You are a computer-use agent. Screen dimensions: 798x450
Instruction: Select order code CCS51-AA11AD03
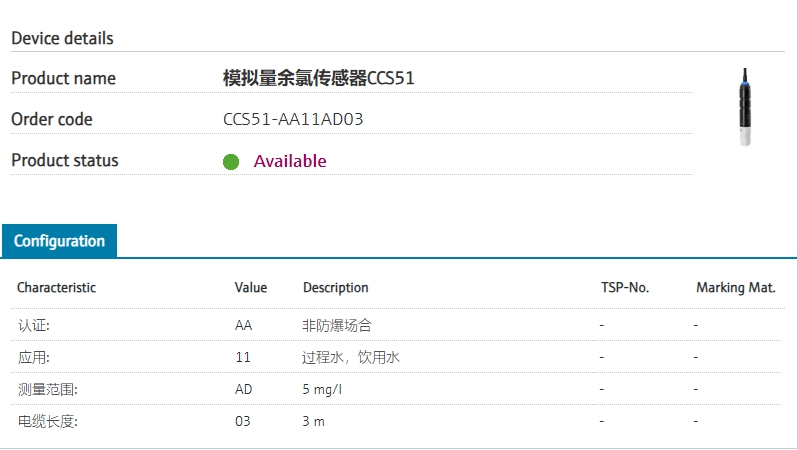tap(293, 120)
